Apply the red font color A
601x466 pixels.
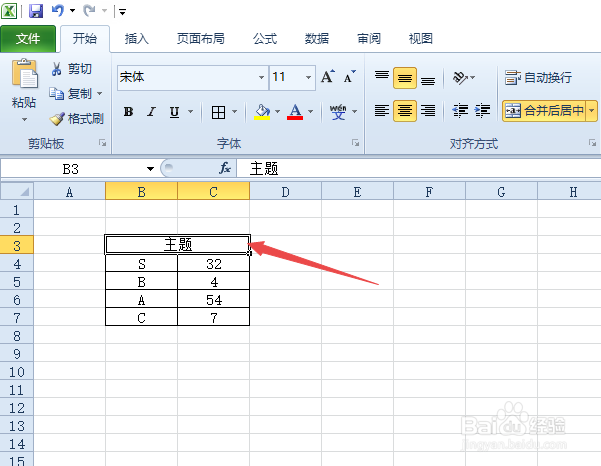[x=295, y=112]
